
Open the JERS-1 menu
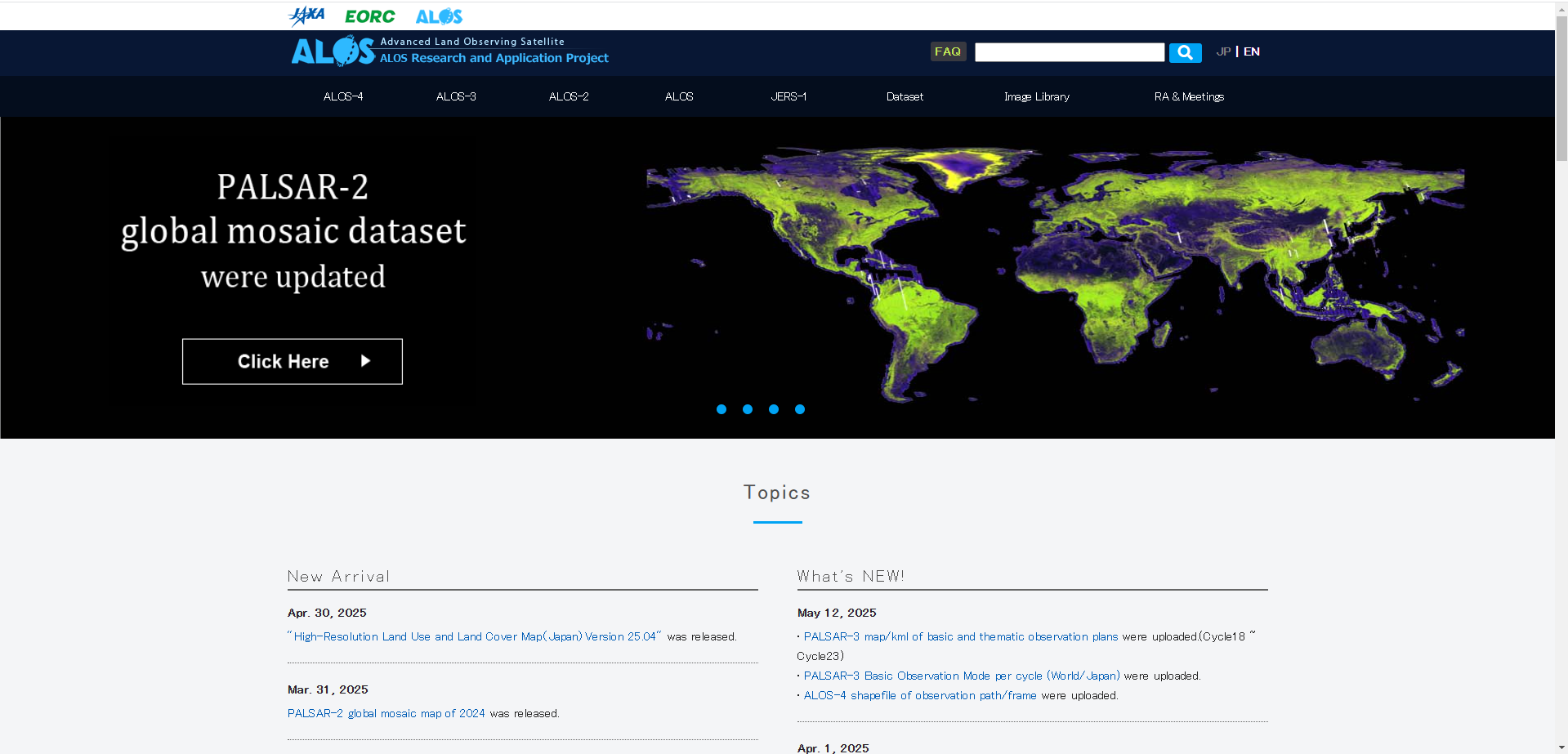pos(788,96)
